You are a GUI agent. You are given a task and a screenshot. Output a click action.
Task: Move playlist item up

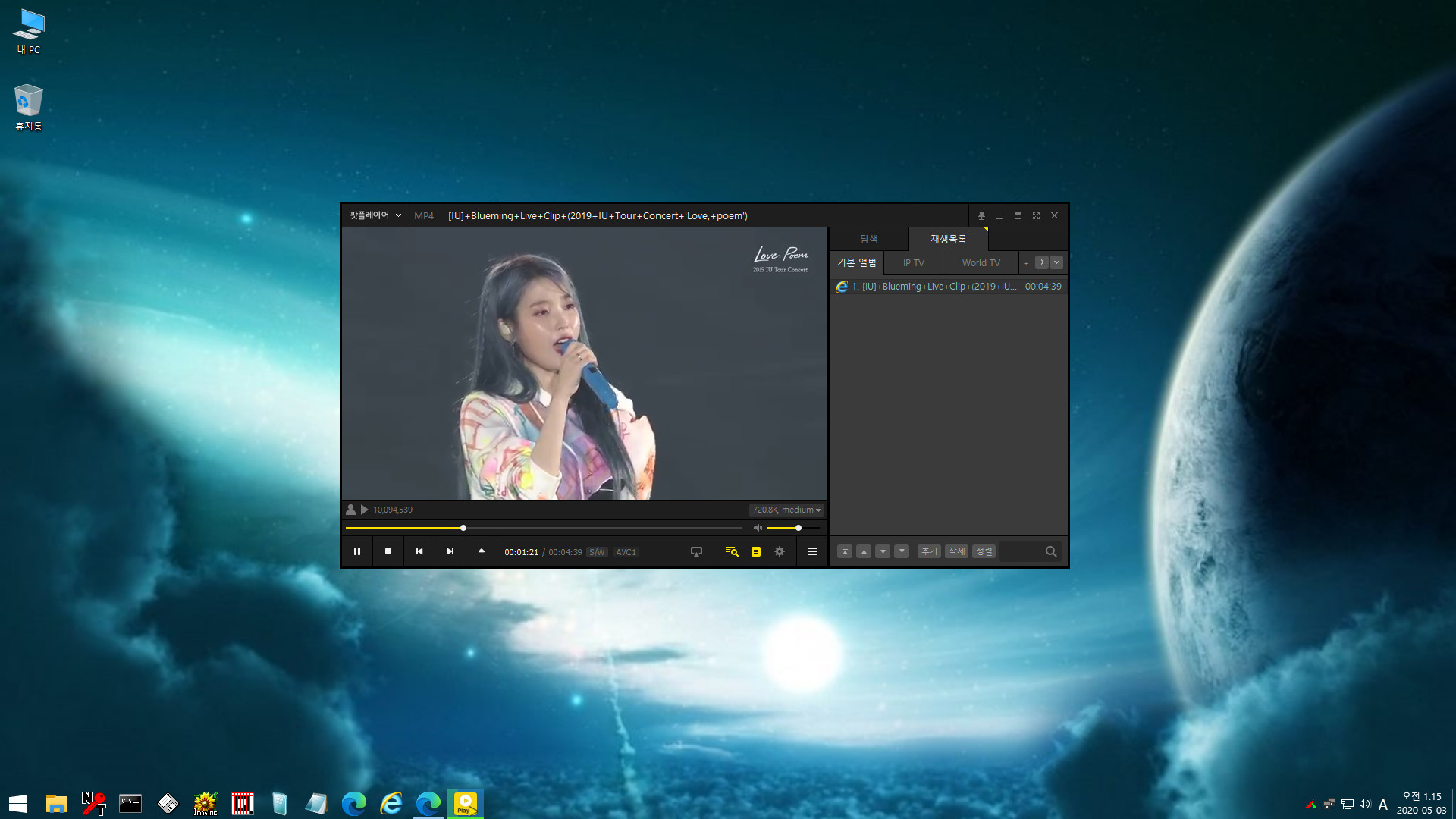[864, 551]
